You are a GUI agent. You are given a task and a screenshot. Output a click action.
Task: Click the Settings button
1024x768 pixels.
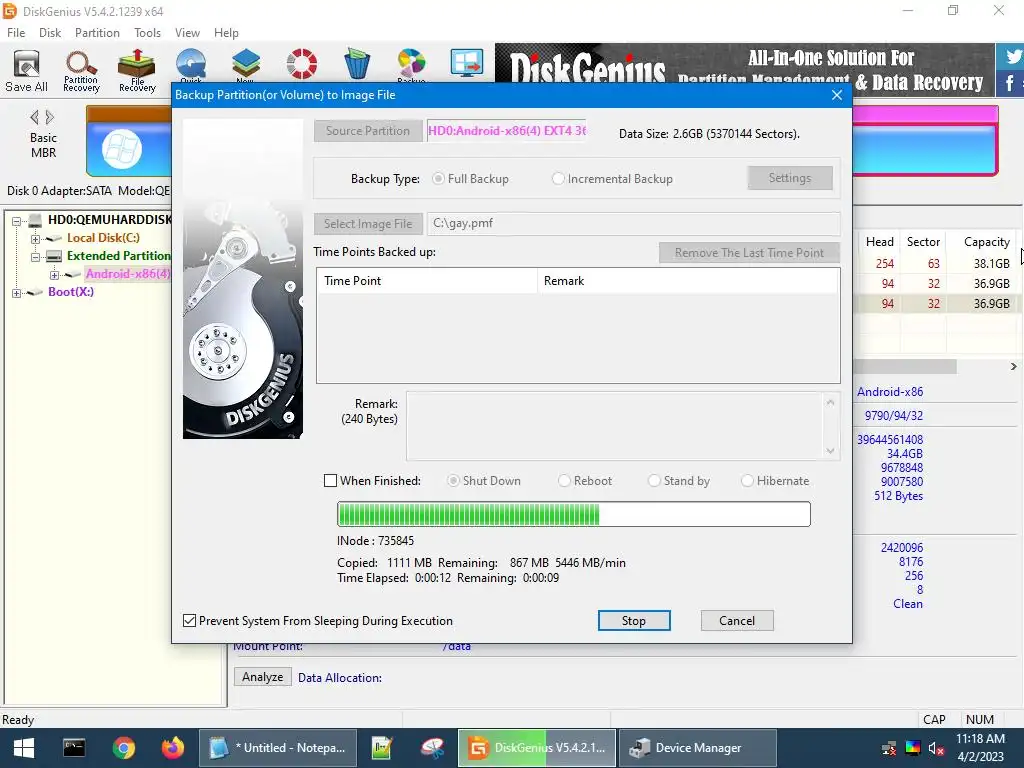coord(790,178)
